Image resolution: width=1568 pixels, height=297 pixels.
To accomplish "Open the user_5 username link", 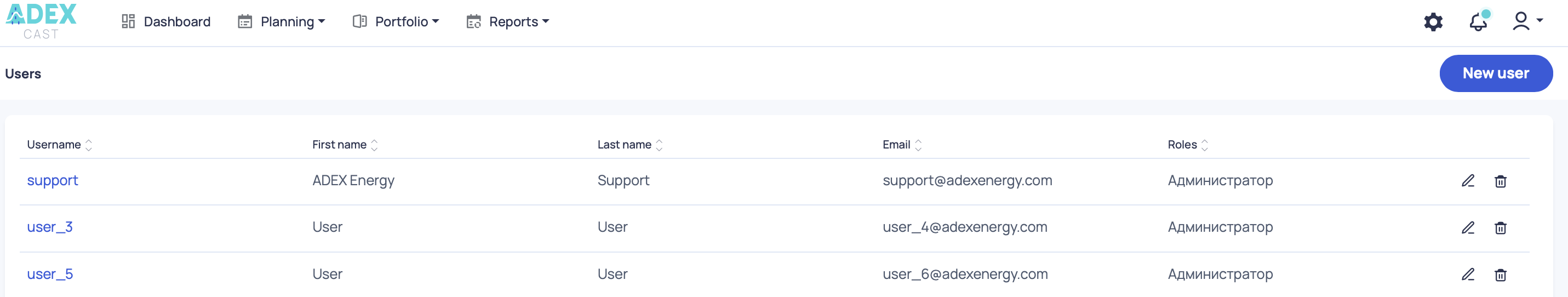I will [x=50, y=275].
